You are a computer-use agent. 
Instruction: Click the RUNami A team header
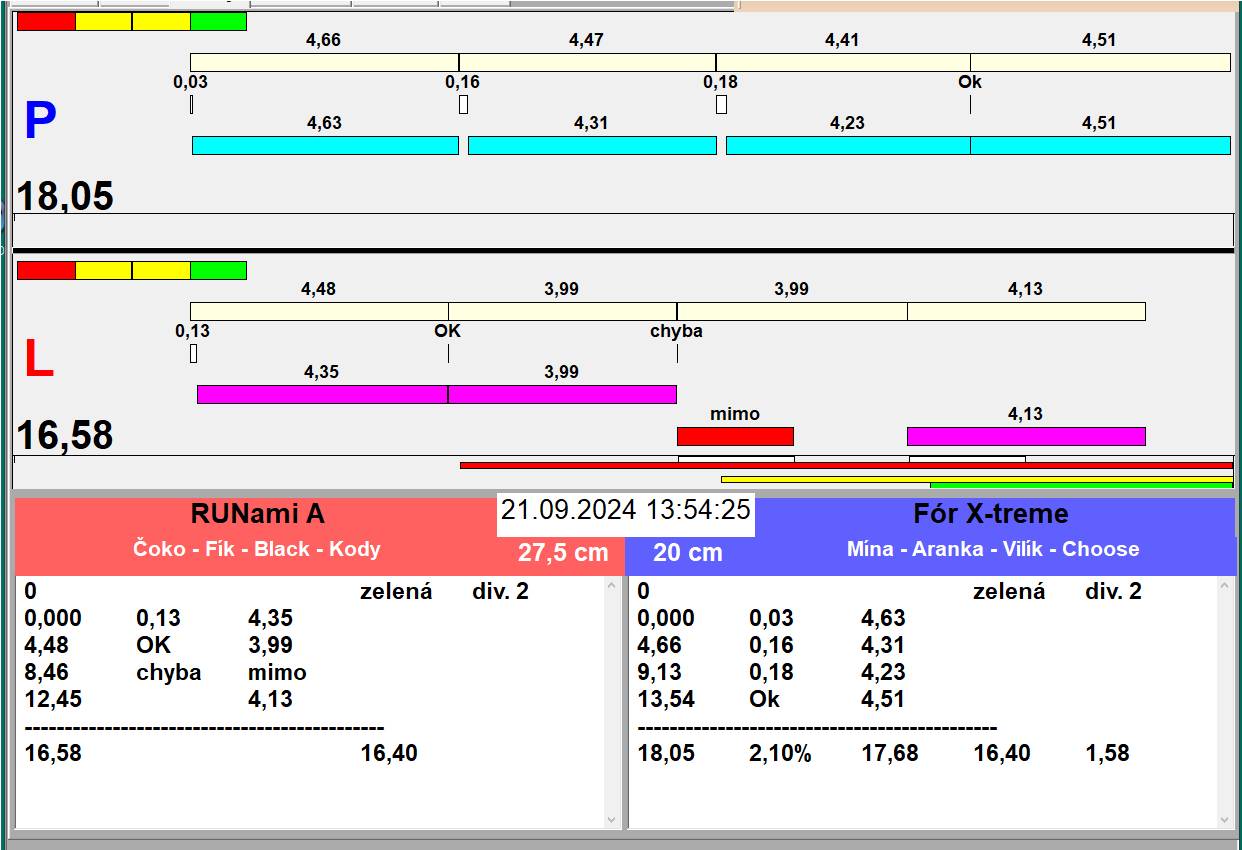(258, 514)
